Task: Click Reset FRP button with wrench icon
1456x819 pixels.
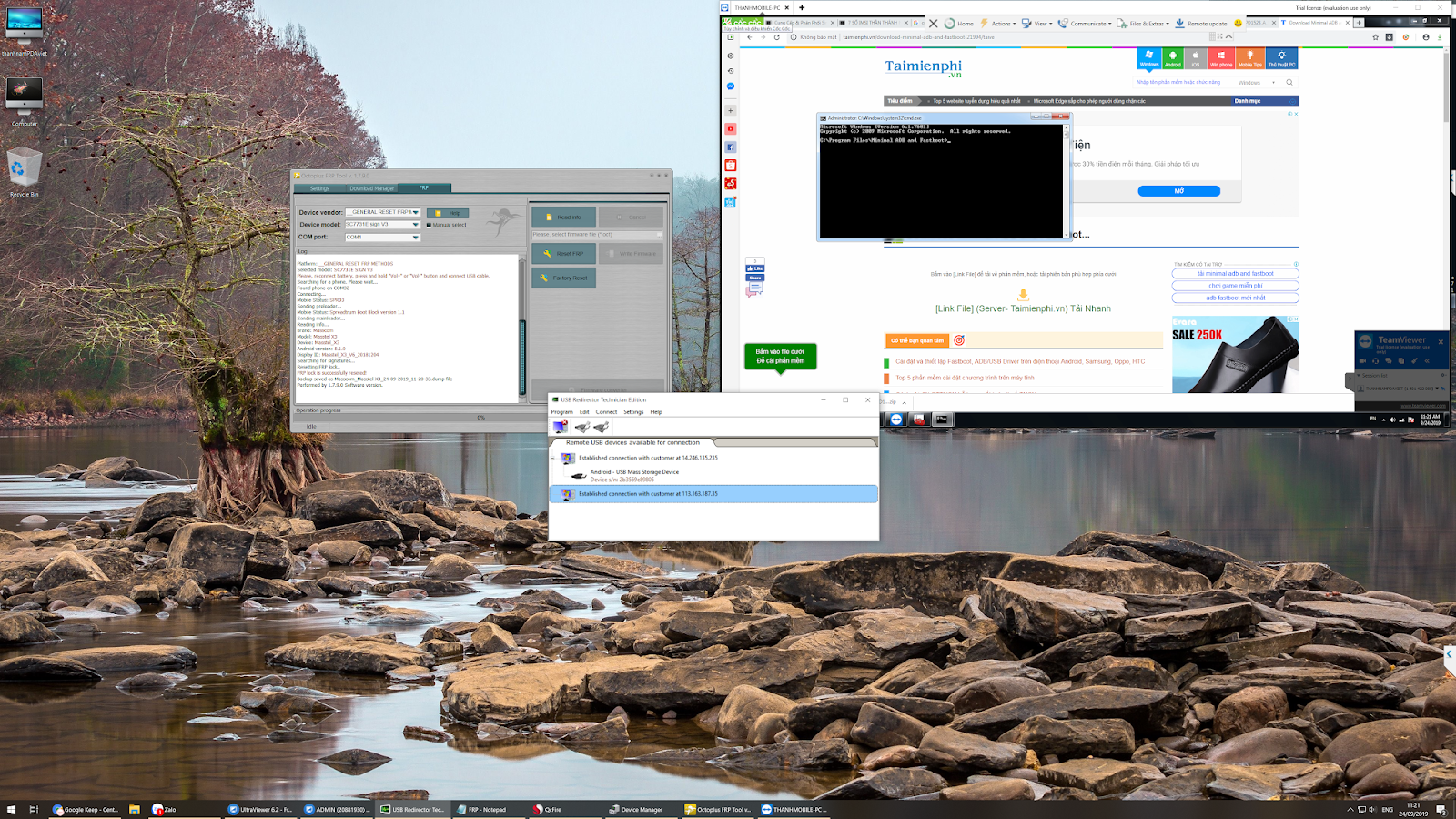Action: tap(563, 253)
